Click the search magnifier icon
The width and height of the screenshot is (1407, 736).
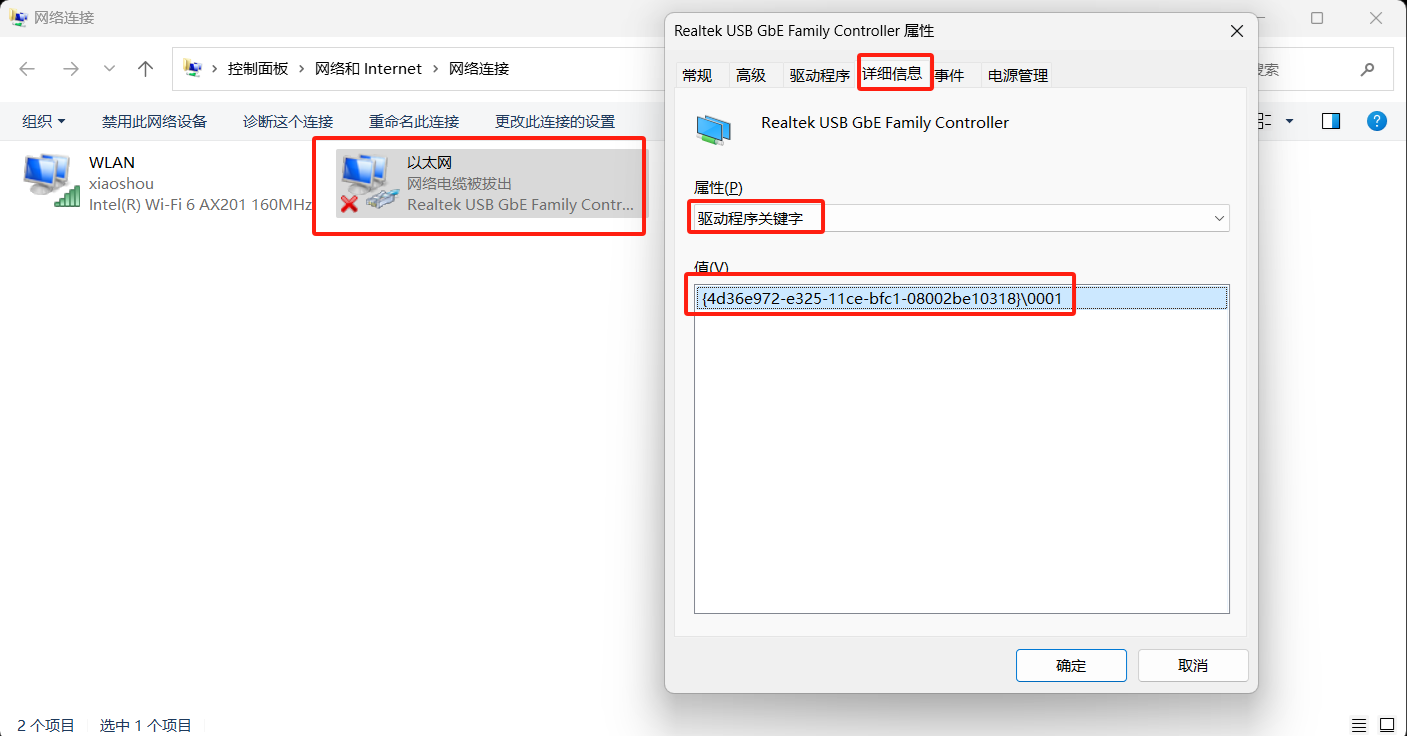pos(1367,70)
